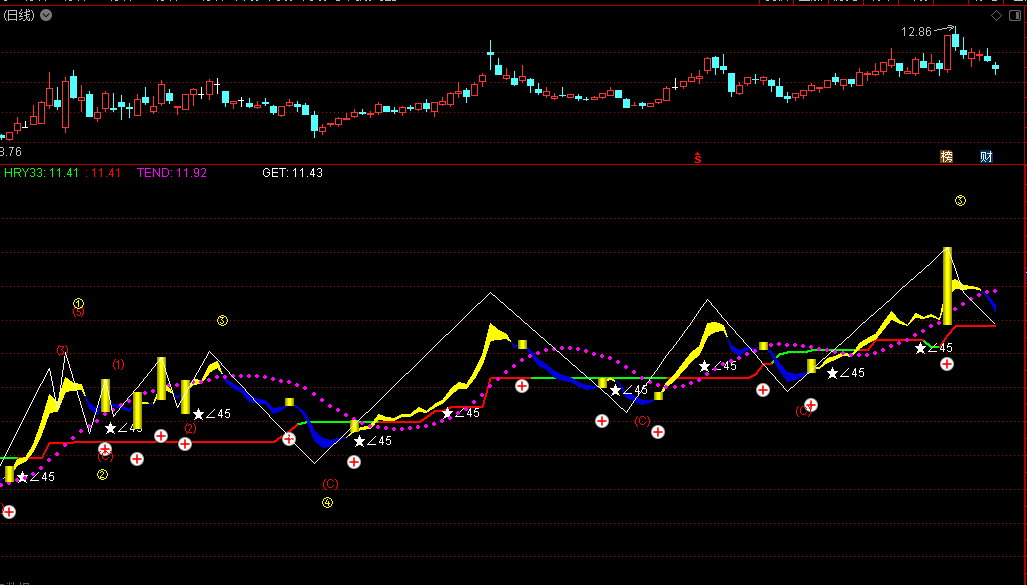Click the red S signal marker
The height and width of the screenshot is (585, 1027).
click(x=699, y=157)
